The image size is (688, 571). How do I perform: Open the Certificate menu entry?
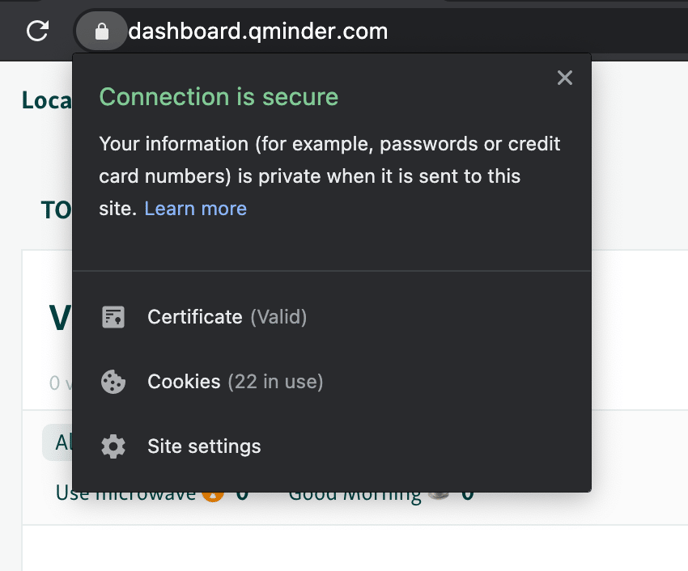[x=195, y=317]
